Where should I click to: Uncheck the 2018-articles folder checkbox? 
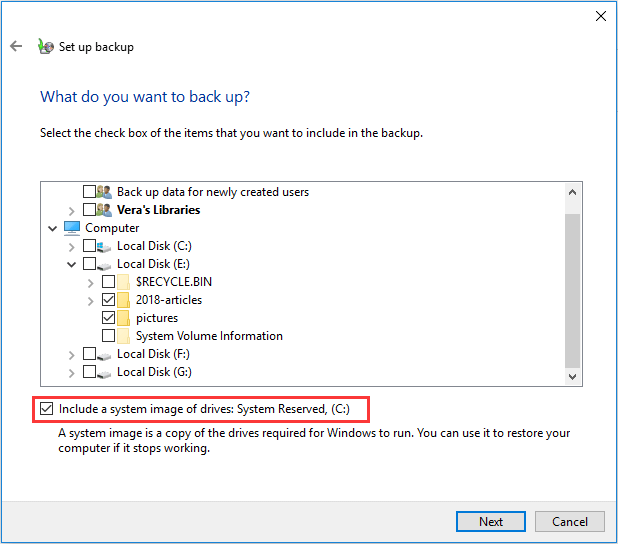(x=108, y=300)
